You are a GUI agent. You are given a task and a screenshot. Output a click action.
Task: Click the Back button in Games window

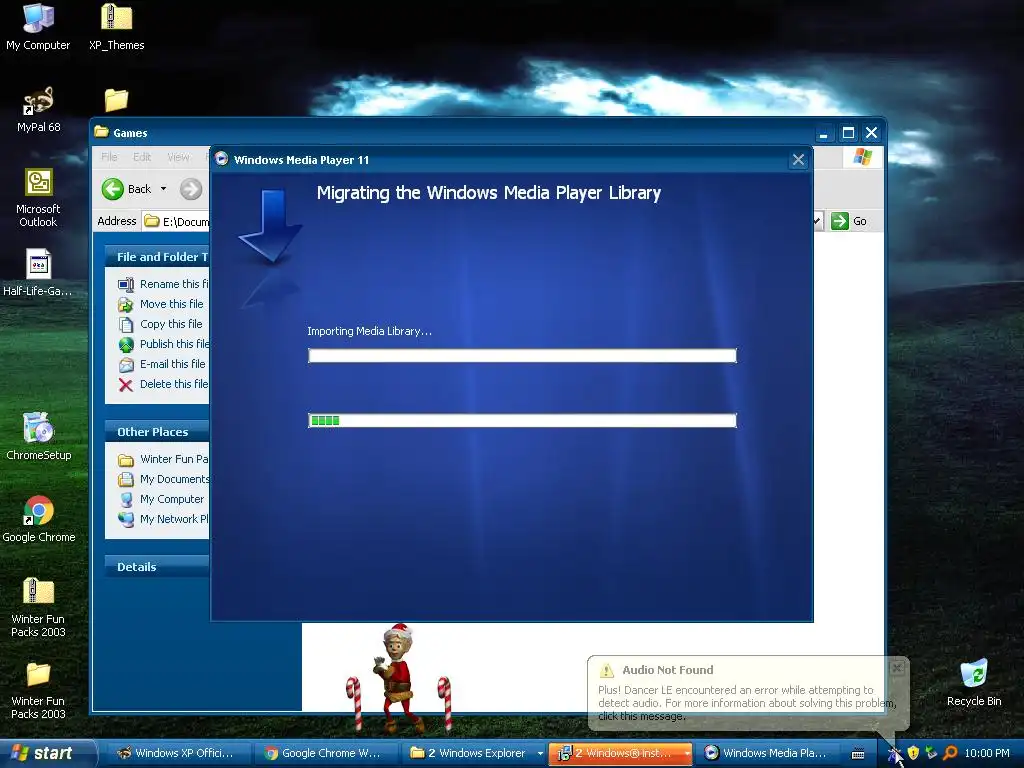(x=127, y=189)
